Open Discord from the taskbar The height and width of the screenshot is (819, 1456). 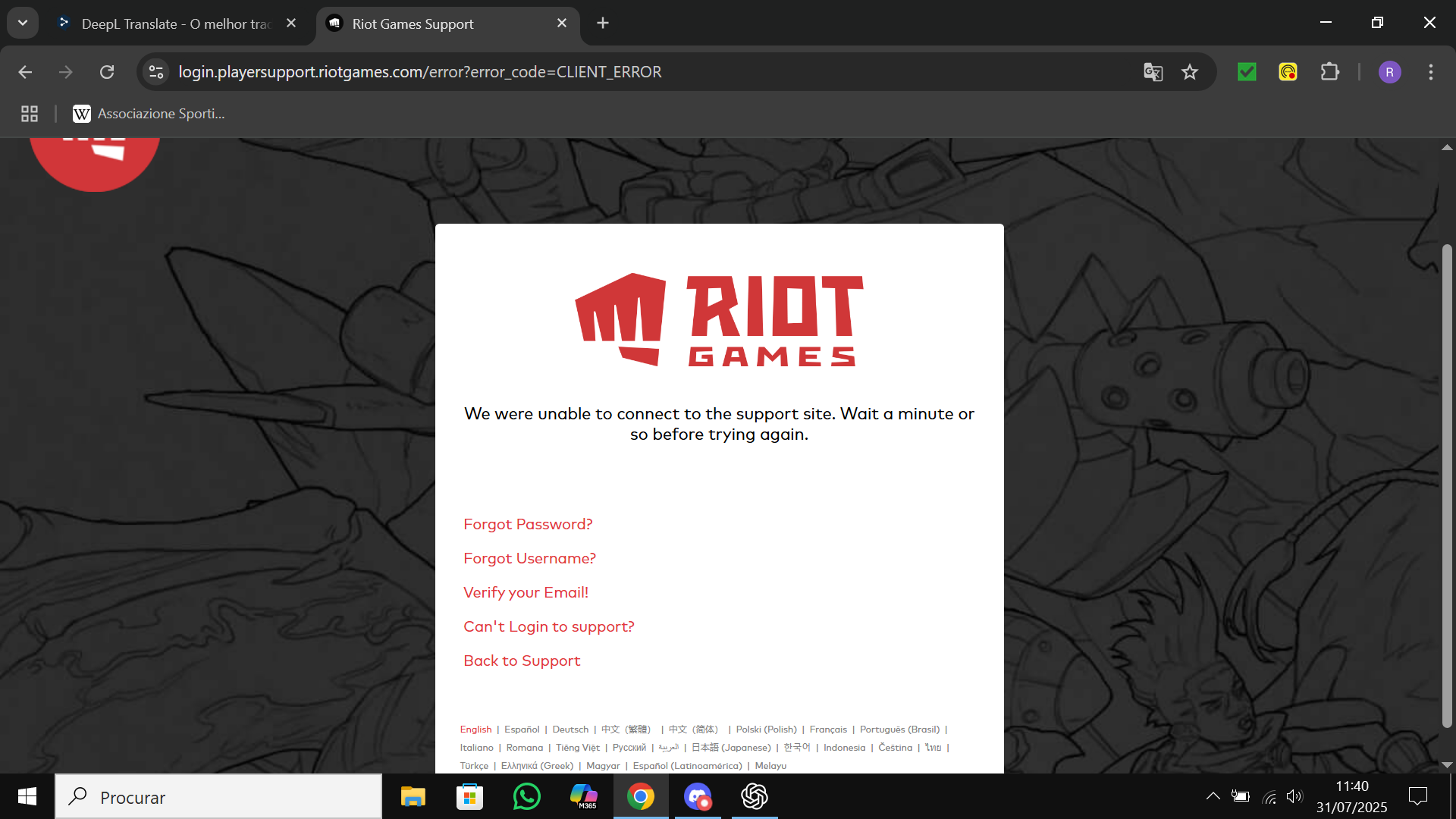coord(698,796)
